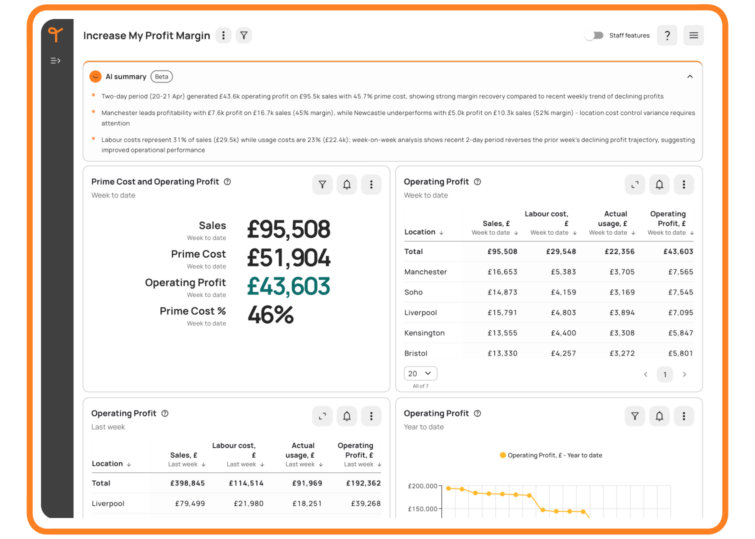Open more options on Week to date Operating Profit
The image size is (755, 539).
683,184
